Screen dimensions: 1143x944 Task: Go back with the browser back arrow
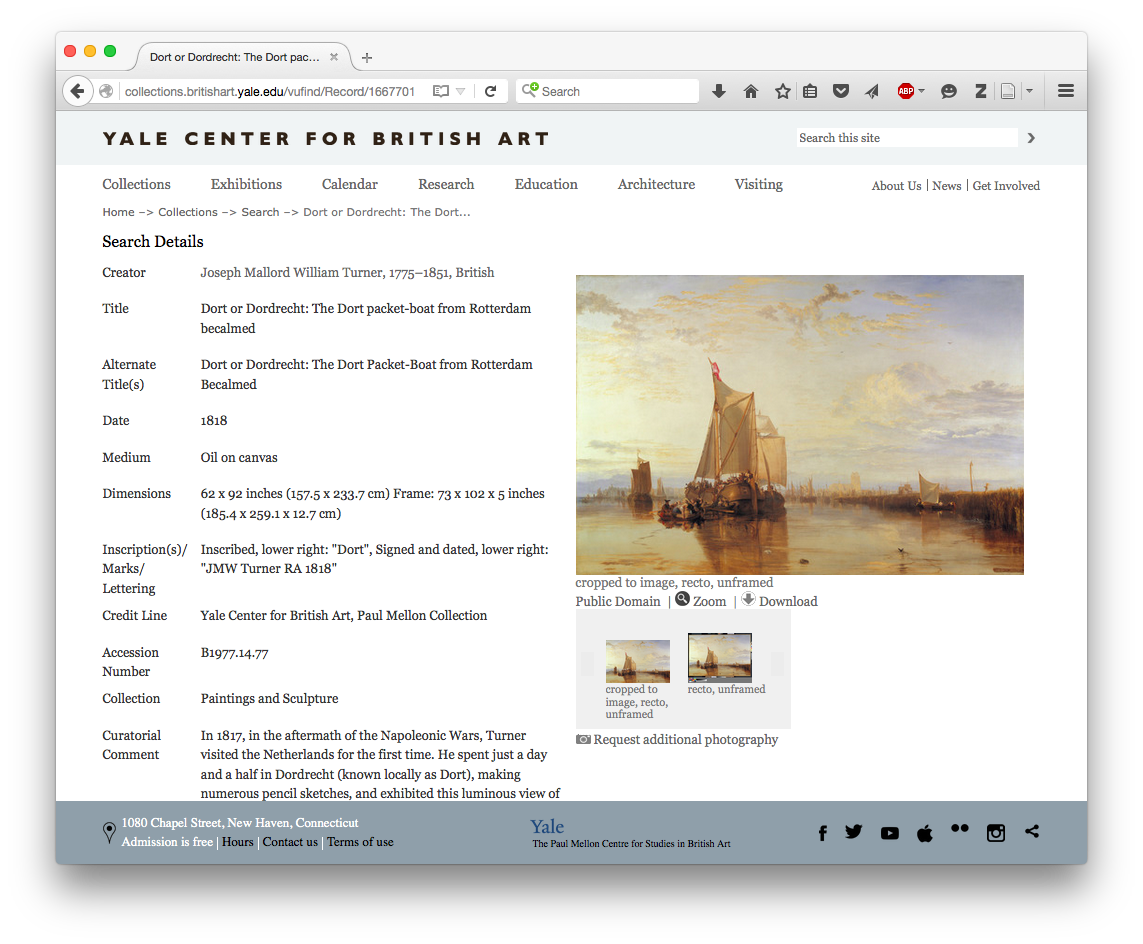[77, 91]
